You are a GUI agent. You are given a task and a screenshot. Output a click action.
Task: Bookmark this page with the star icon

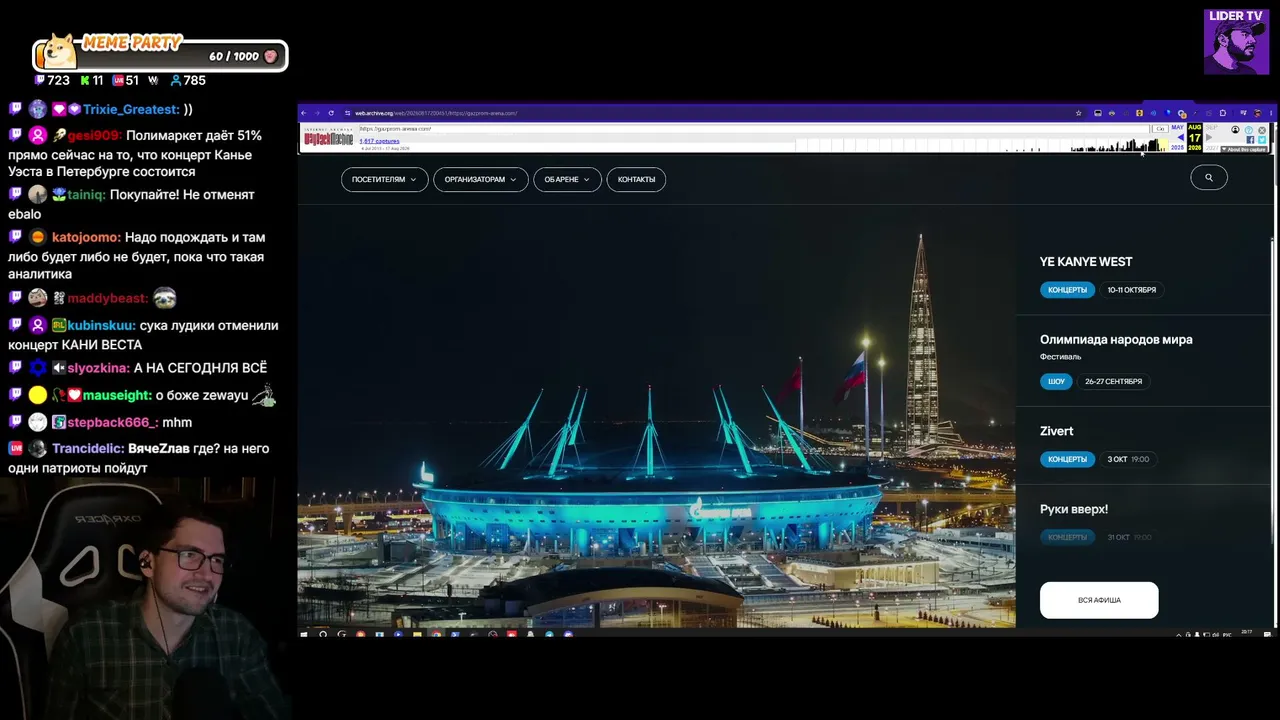pyautogui.click(x=1078, y=113)
